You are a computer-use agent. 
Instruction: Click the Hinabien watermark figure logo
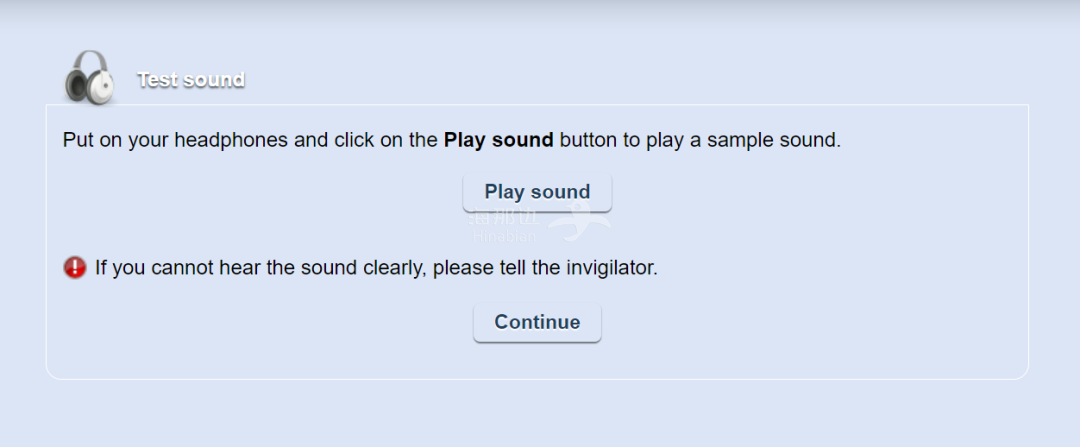click(x=579, y=222)
